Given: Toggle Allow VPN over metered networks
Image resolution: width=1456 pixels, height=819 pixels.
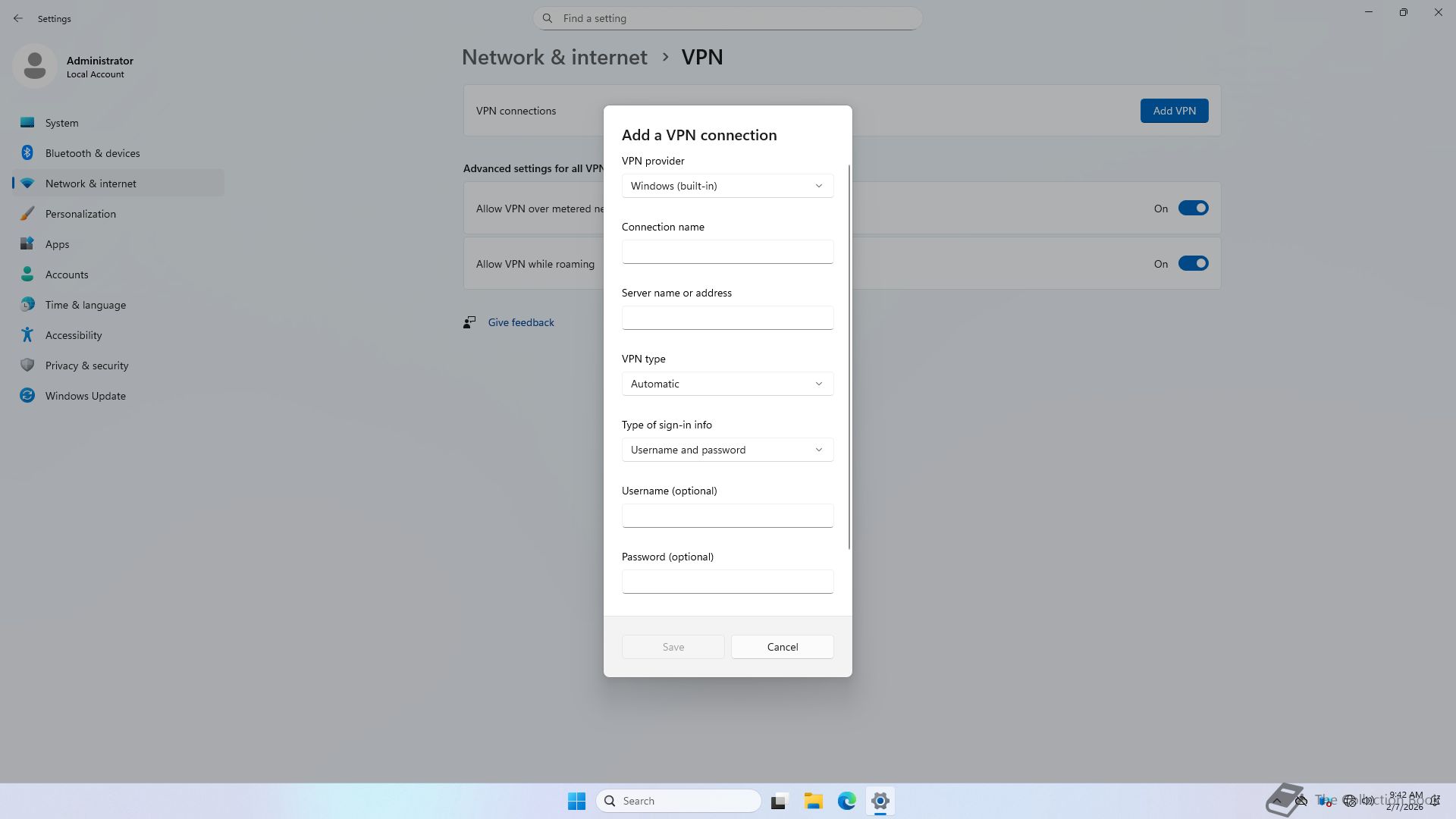Looking at the screenshot, I should tap(1192, 209).
